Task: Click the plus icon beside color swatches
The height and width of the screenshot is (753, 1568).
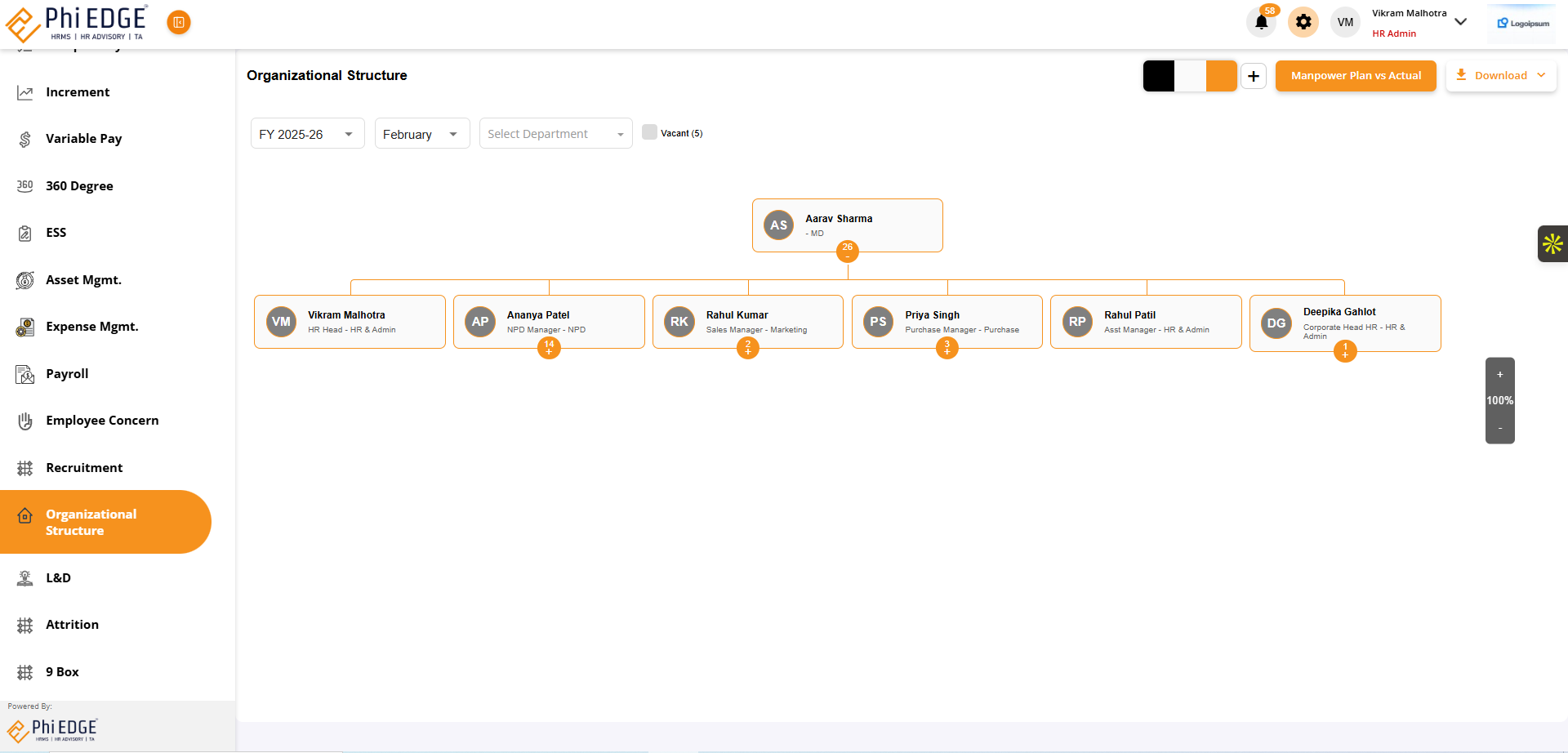Action: [x=1254, y=76]
